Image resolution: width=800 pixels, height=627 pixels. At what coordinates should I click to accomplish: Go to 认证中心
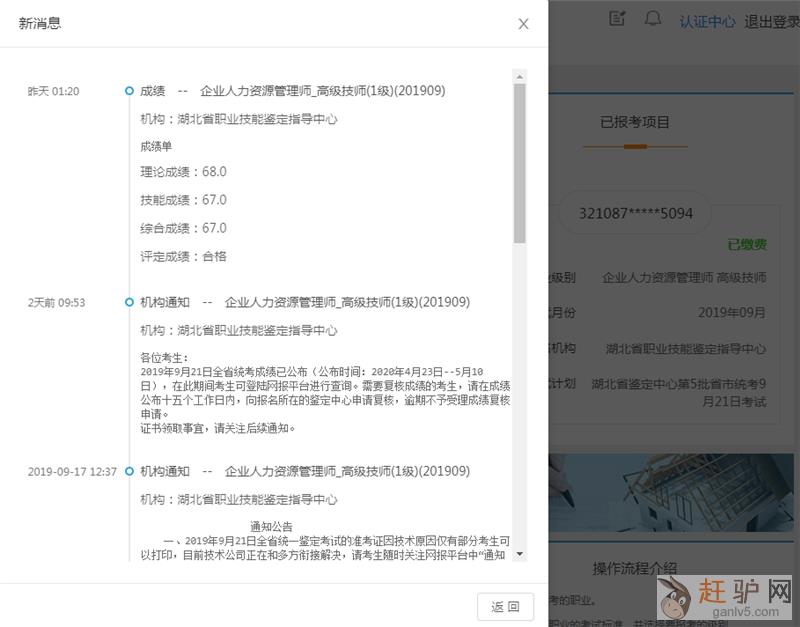point(707,21)
